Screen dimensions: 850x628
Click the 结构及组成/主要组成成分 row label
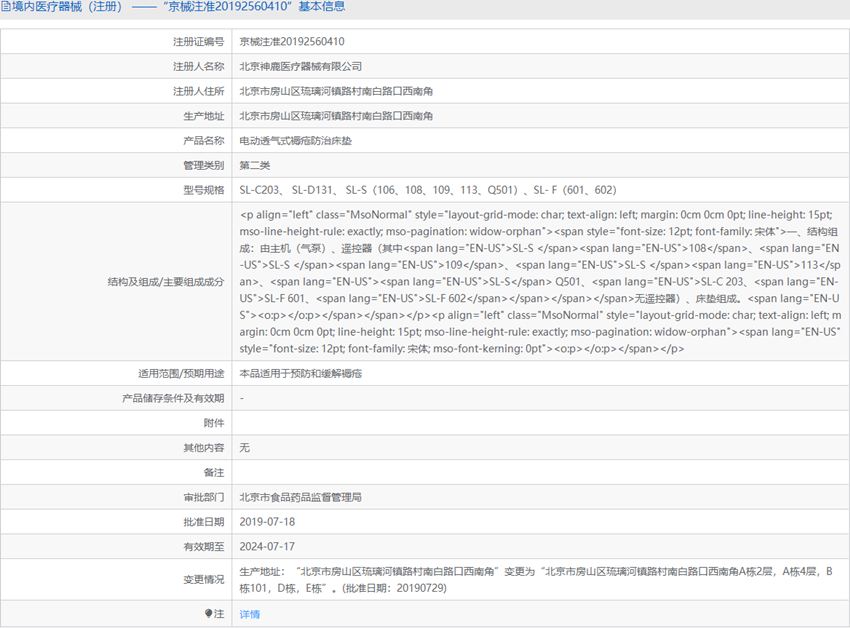click(x=166, y=281)
